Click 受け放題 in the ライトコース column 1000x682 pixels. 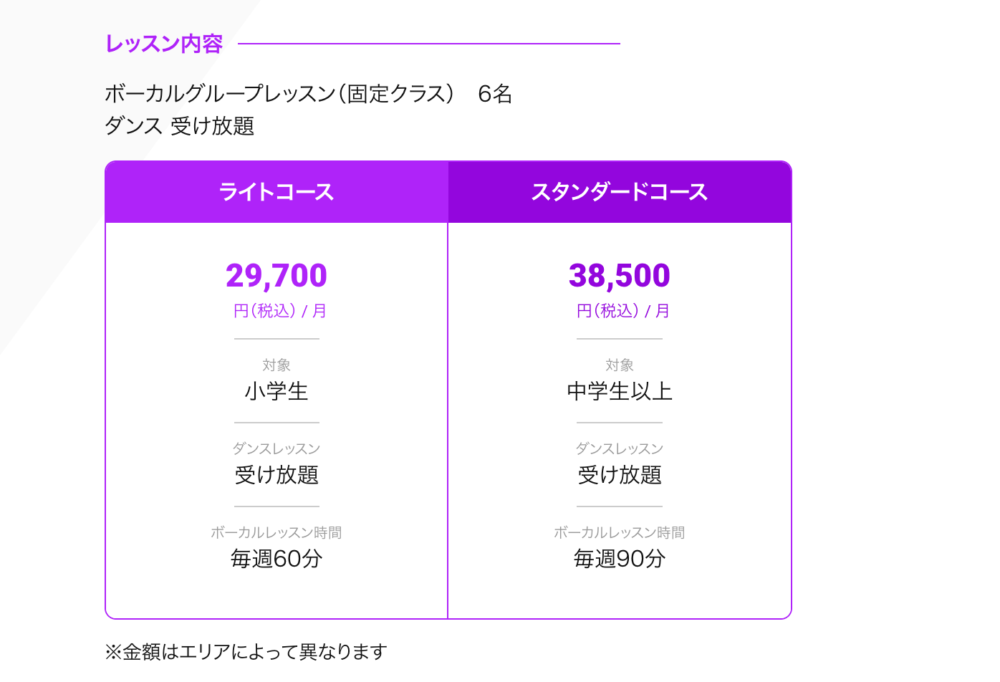coord(276,475)
